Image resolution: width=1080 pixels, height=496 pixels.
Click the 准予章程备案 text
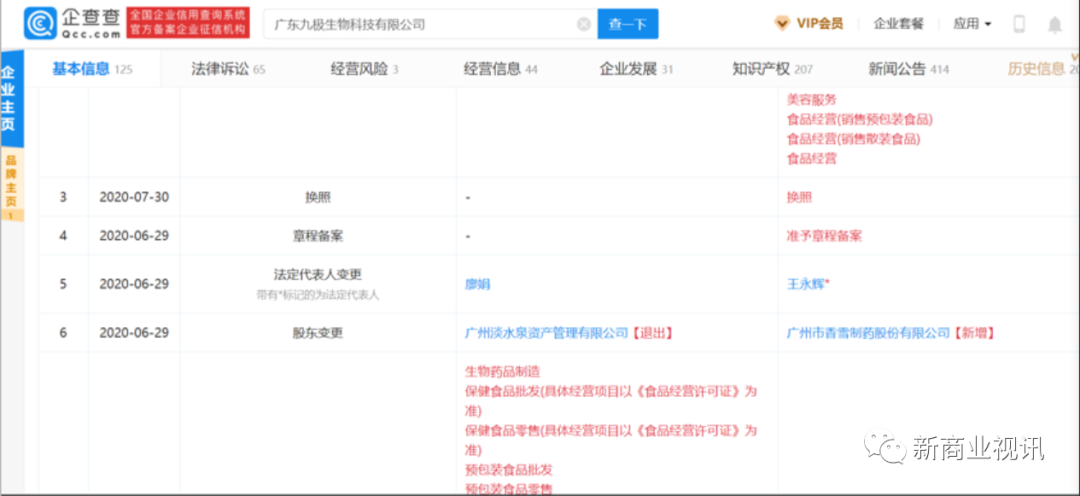tap(824, 236)
